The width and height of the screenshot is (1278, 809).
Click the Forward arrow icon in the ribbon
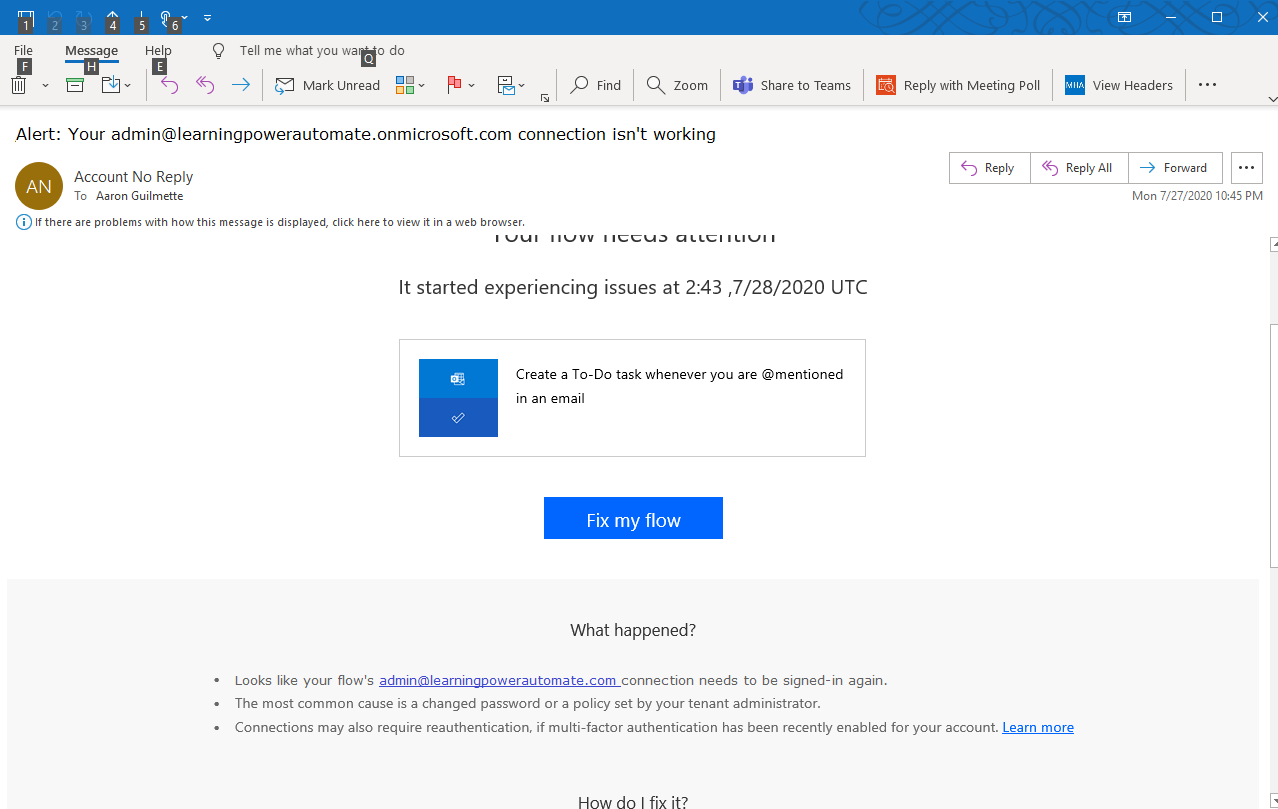[x=240, y=85]
